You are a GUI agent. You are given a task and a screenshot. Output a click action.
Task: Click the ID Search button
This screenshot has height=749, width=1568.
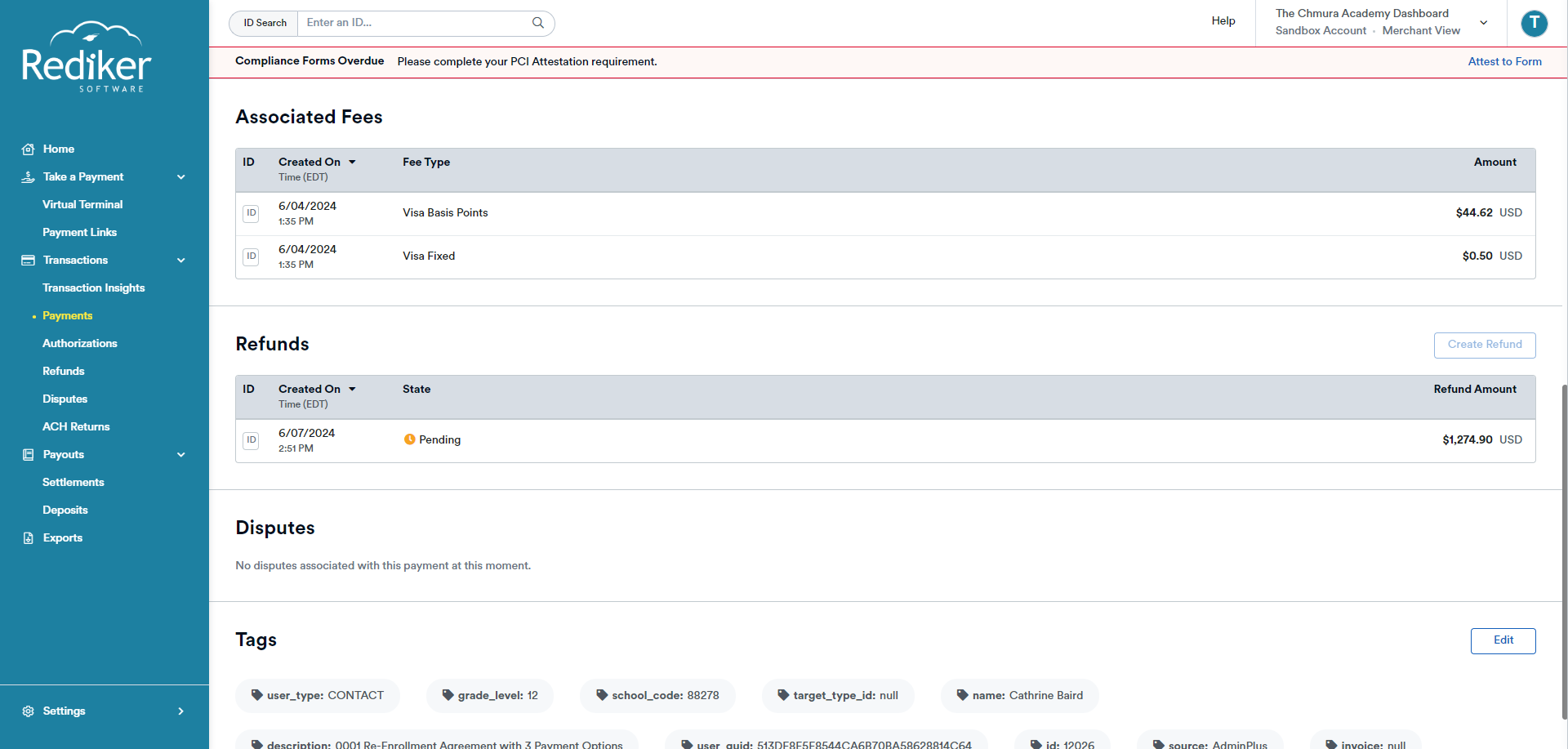click(x=265, y=23)
